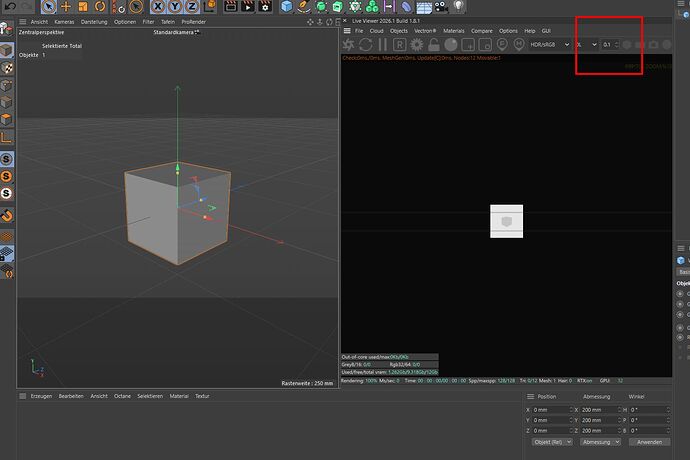The height and width of the screenshot is (460, 690).
Task: Open the Live Viewer Objects menu
Action: point(399,31)
